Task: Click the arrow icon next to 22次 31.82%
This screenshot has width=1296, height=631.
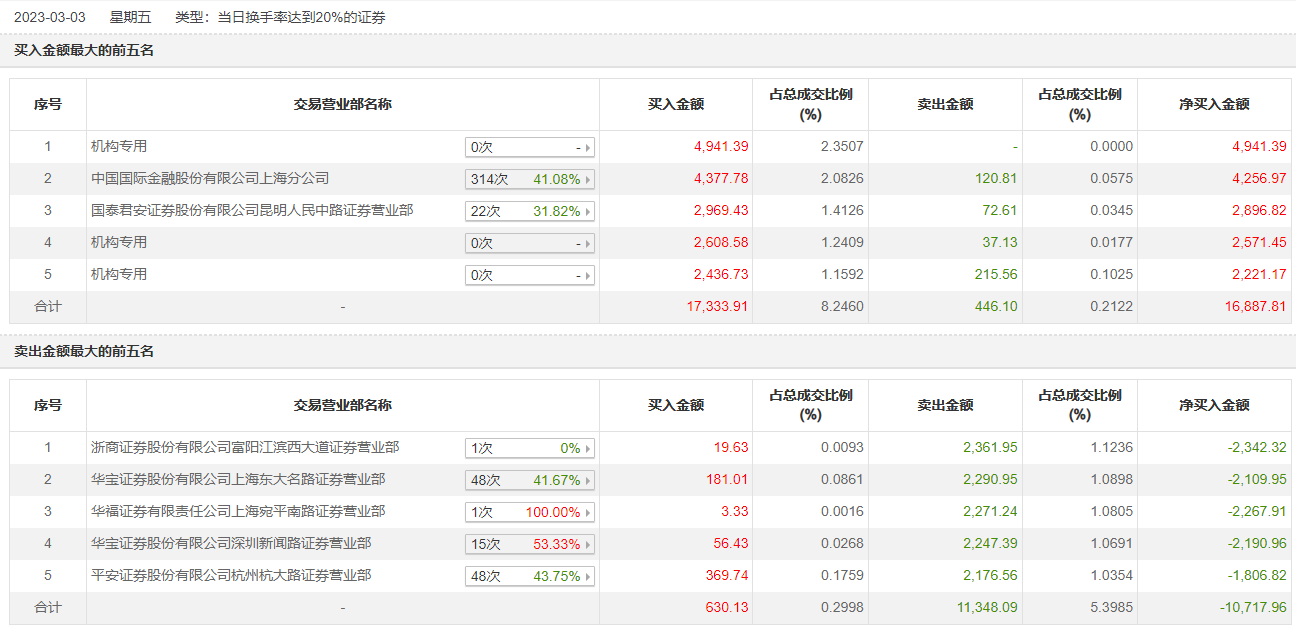Action: [x=588, y=212]
